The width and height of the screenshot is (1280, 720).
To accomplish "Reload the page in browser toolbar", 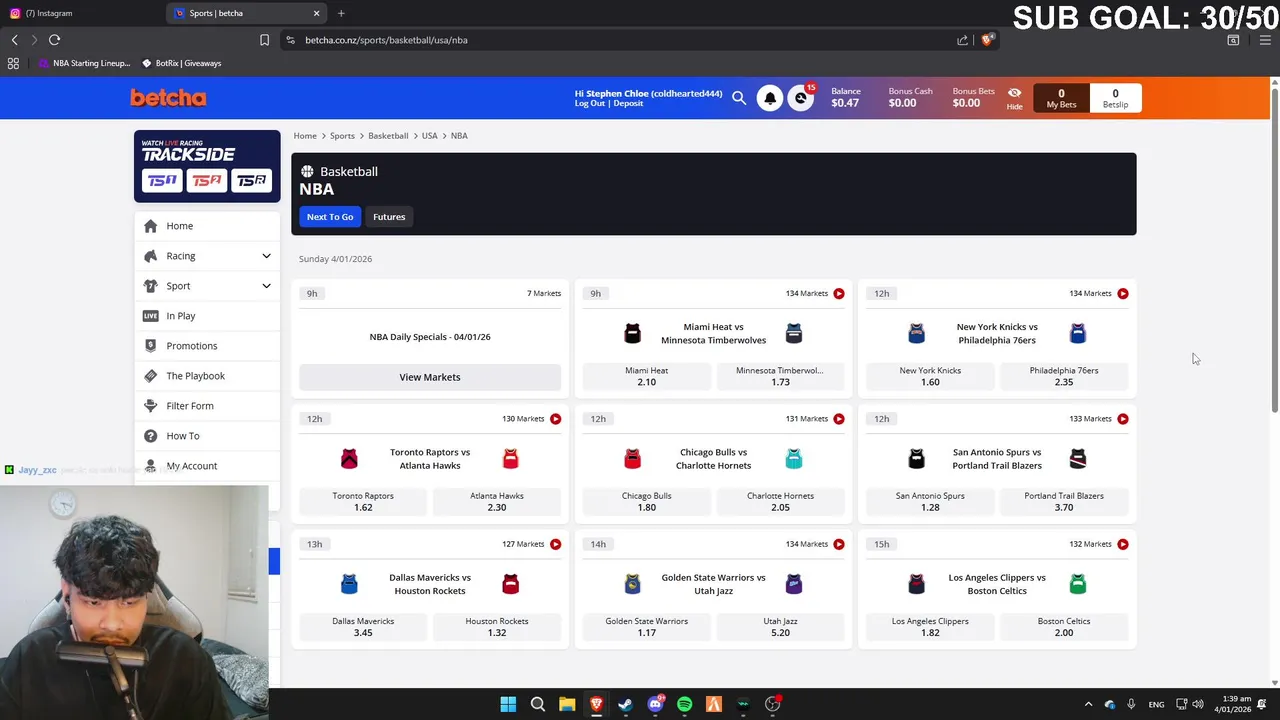I will 54,40.
